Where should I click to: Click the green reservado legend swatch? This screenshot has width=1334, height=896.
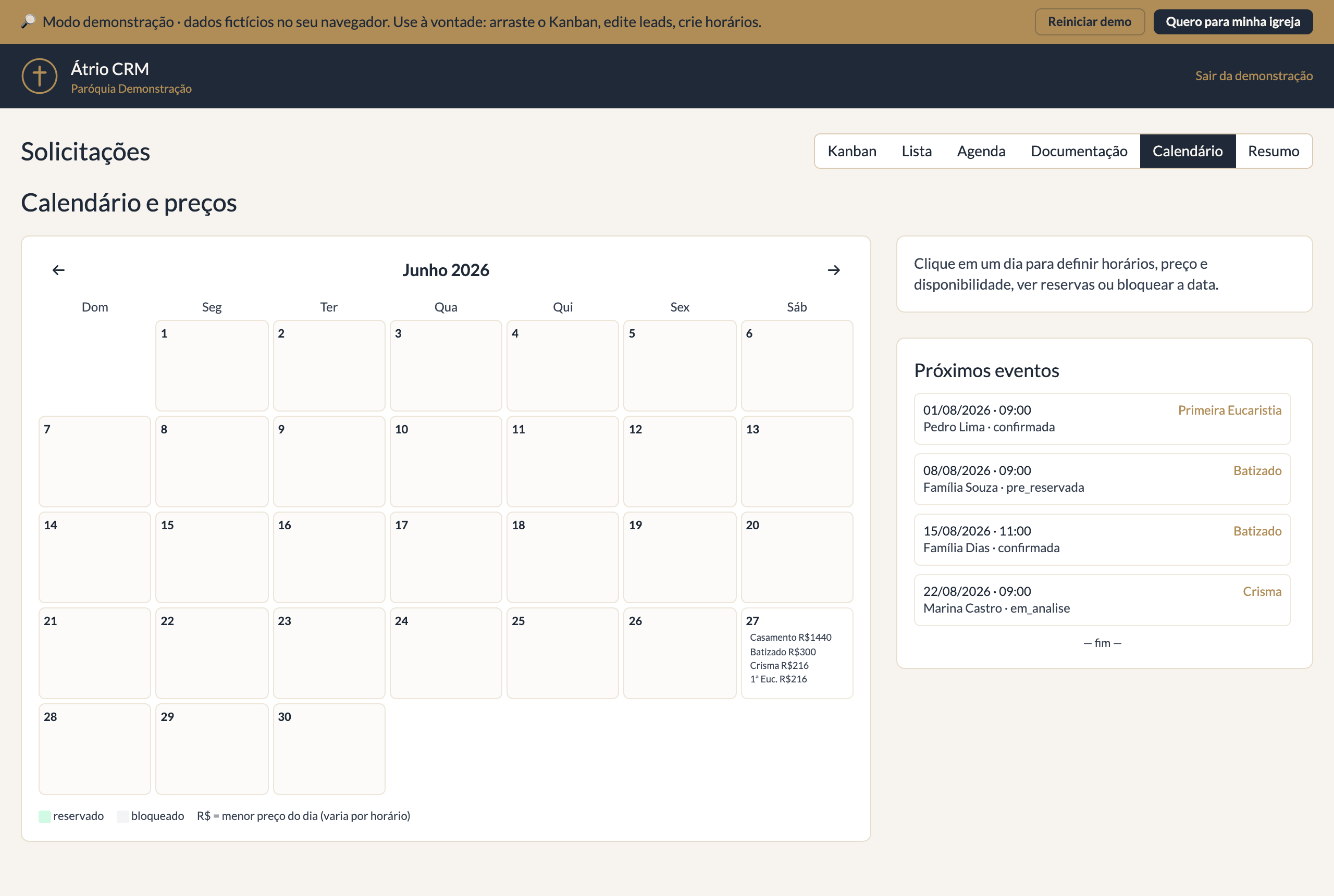pos(45,816)
